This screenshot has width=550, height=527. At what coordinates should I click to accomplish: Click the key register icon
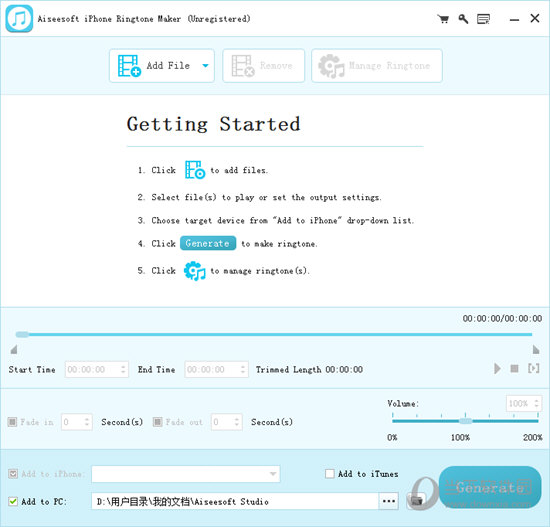463,19
